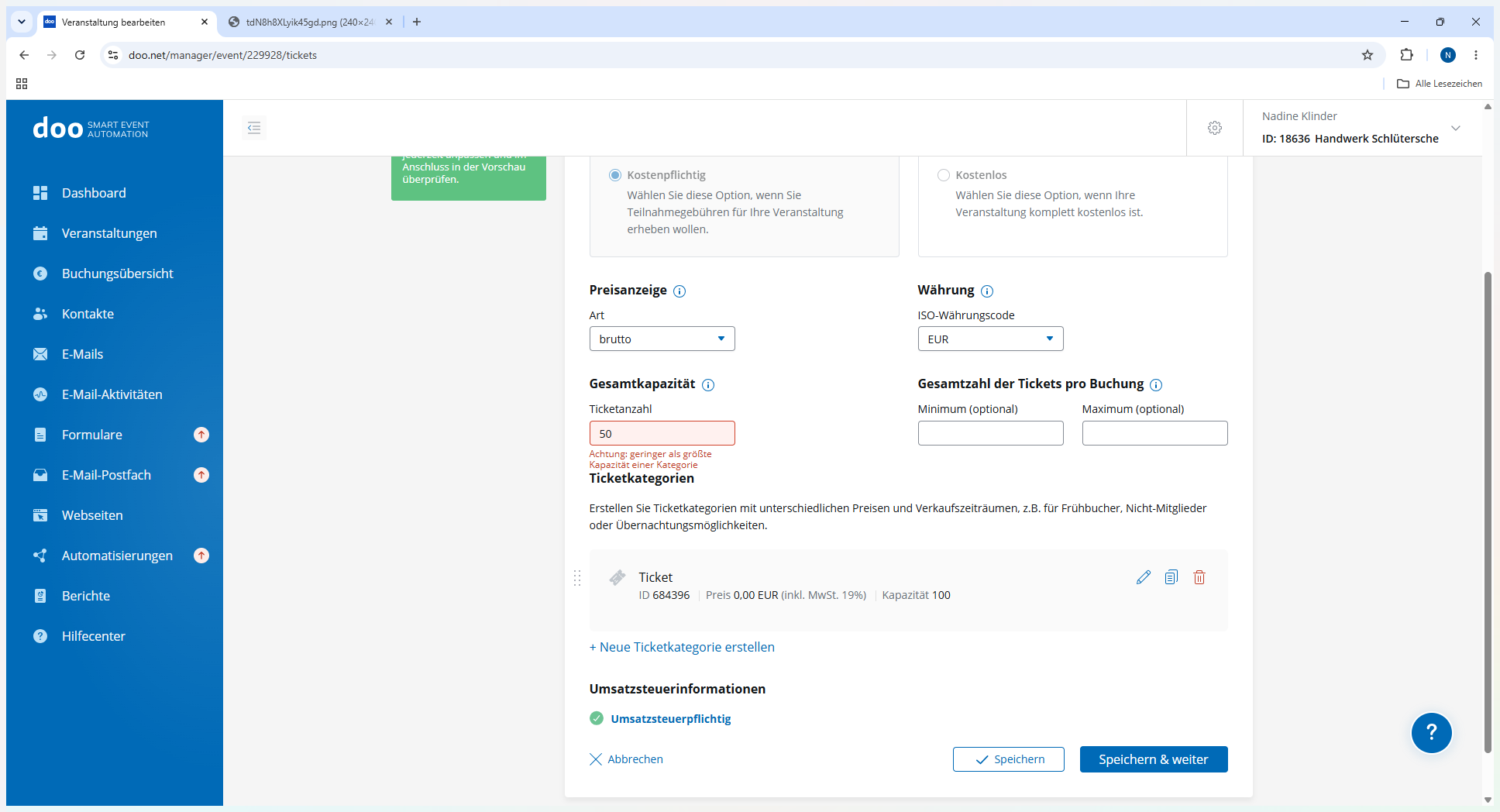Open the Chrome profile avatar N
1500x812 pixels.
[x=1448, y=55]
